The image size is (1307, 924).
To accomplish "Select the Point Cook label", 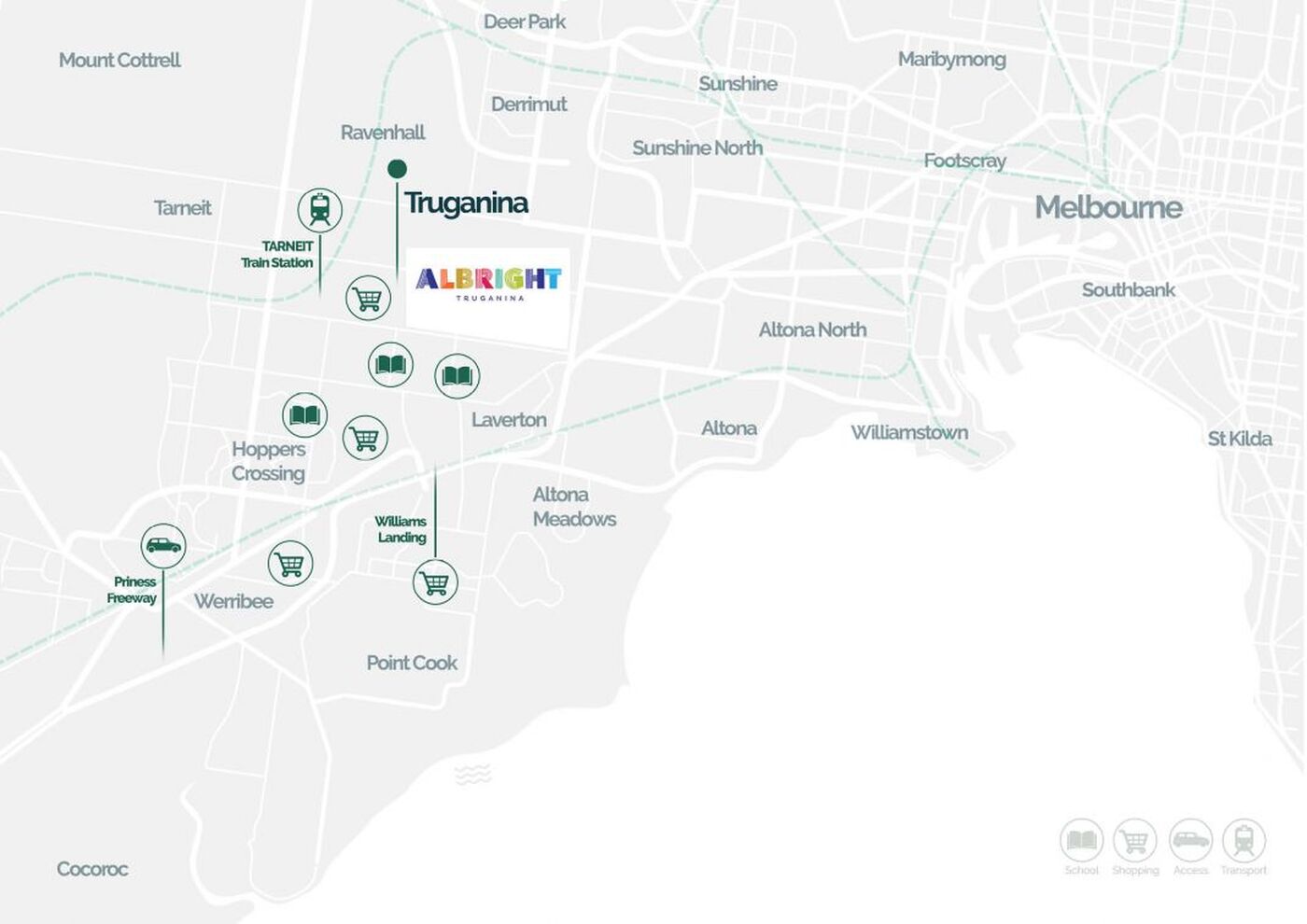I will (x=411, y=663).
